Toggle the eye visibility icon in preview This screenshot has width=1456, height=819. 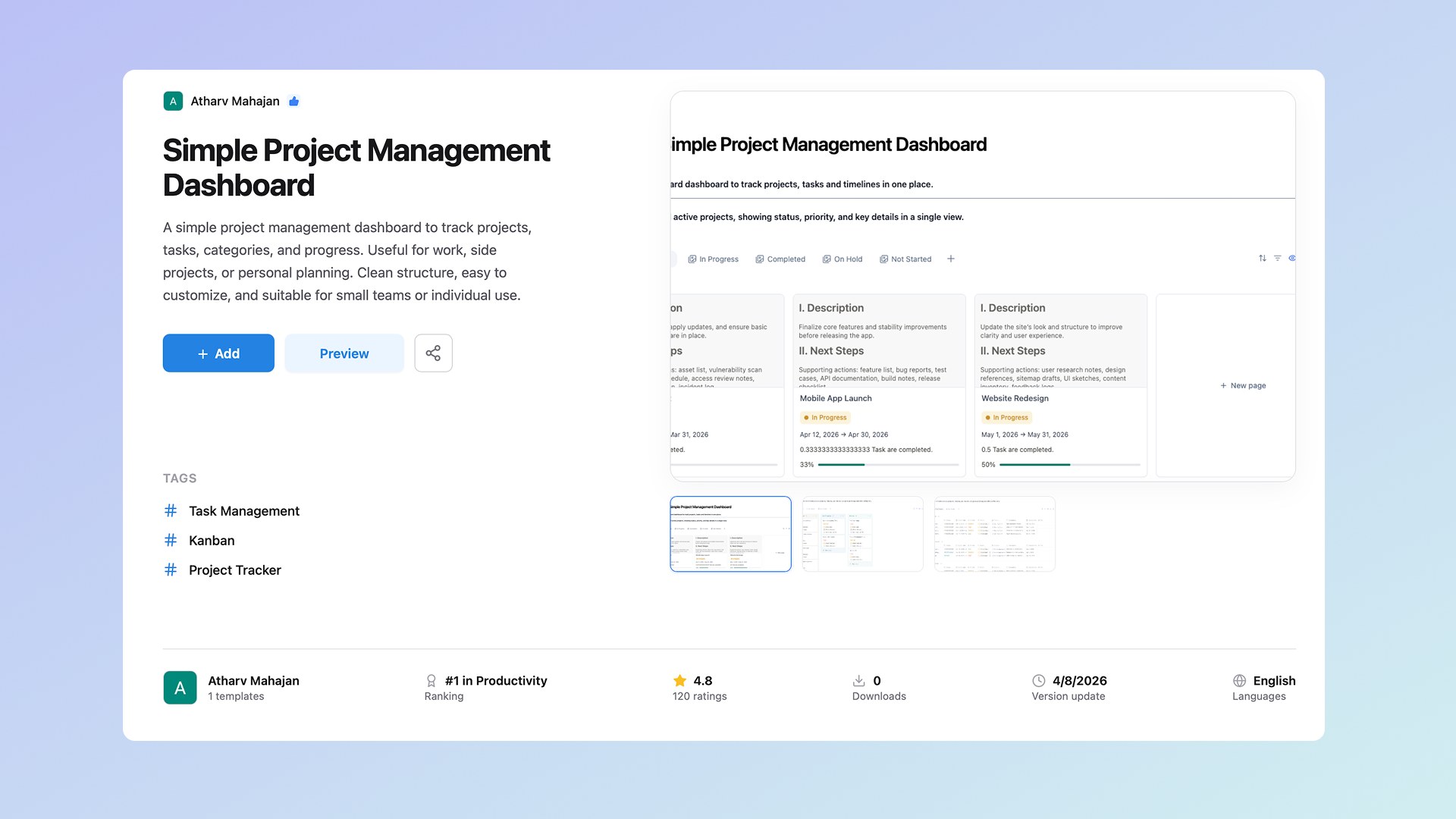(x=1291, y=259)
